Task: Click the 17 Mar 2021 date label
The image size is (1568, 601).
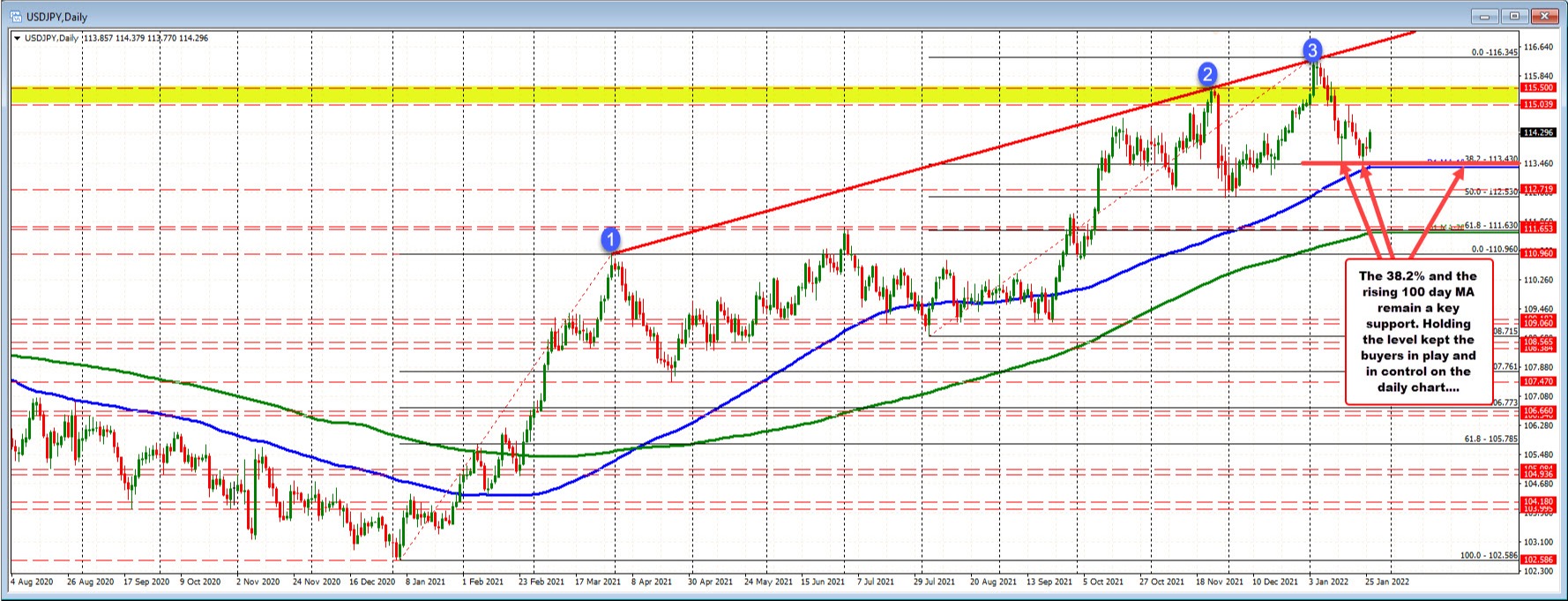Action: point(597,582)
